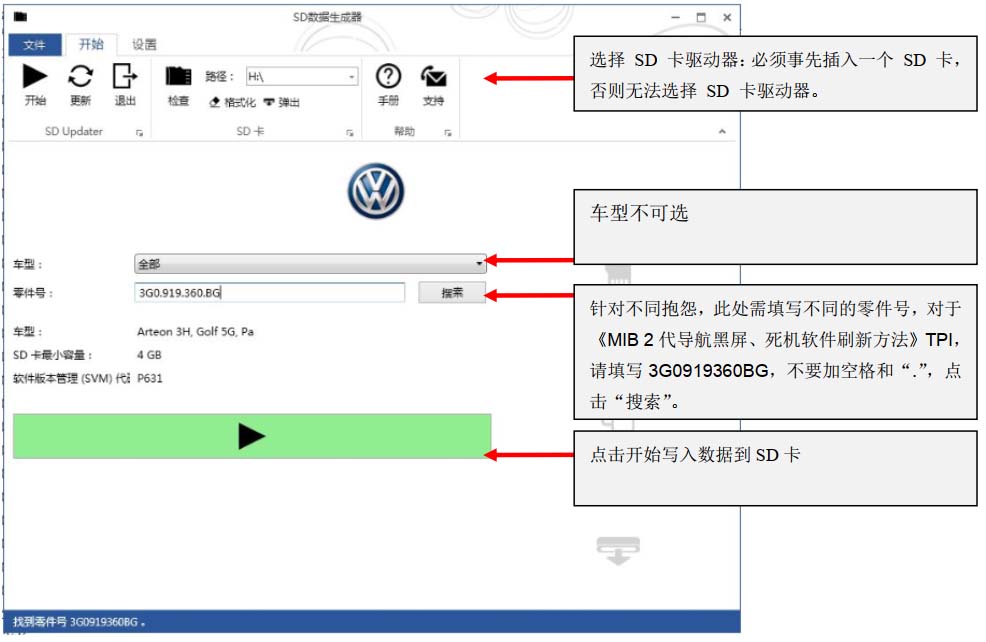Image resolution: width=986 pixels, height=642 pixels.
Task: Click the 搜索 search button
Action: (454, 291)
